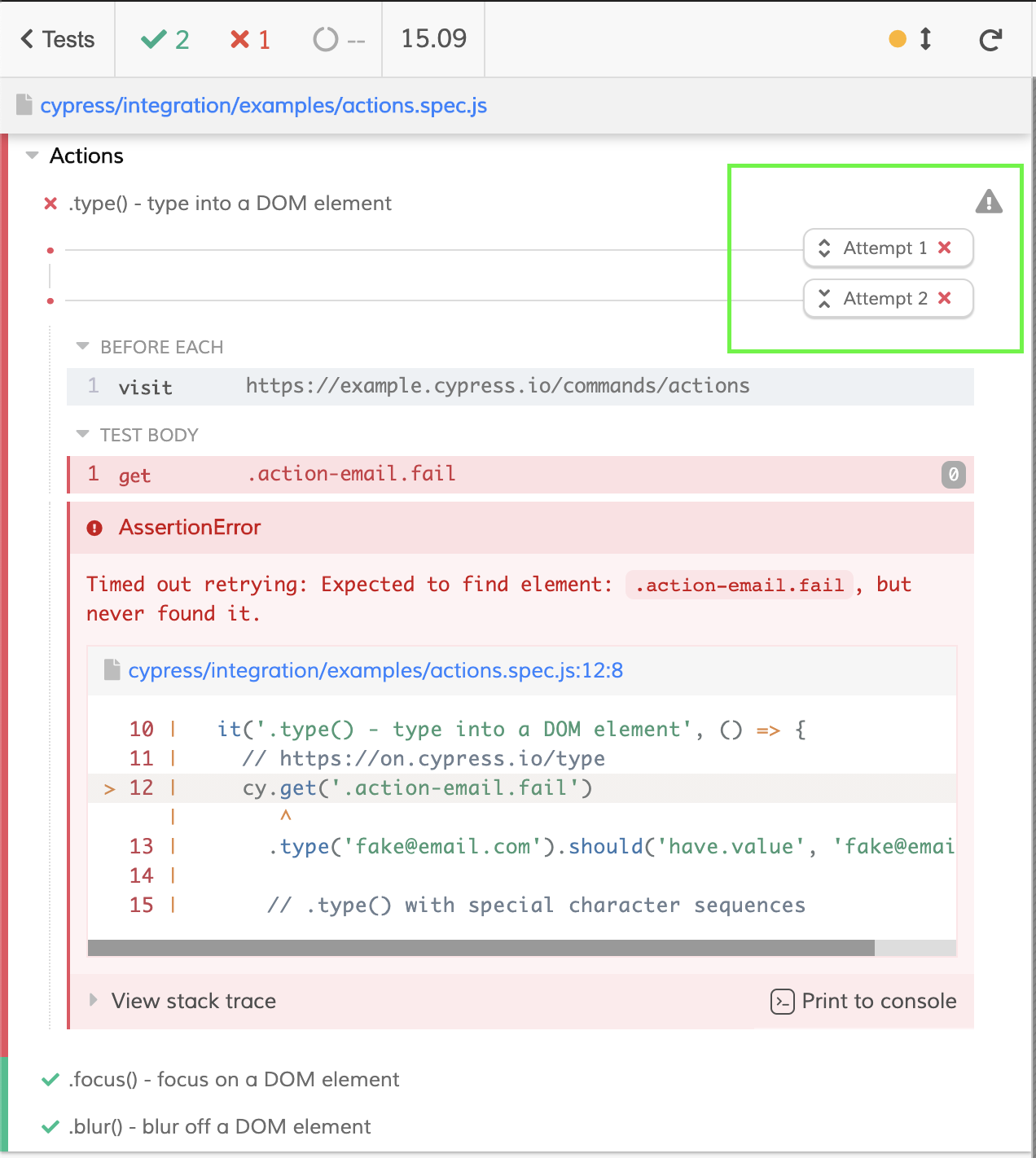Click the reload tests icon
The width and height of the screenshot is (1036, 1158).
pyautogui.click(x=990, y=39)
